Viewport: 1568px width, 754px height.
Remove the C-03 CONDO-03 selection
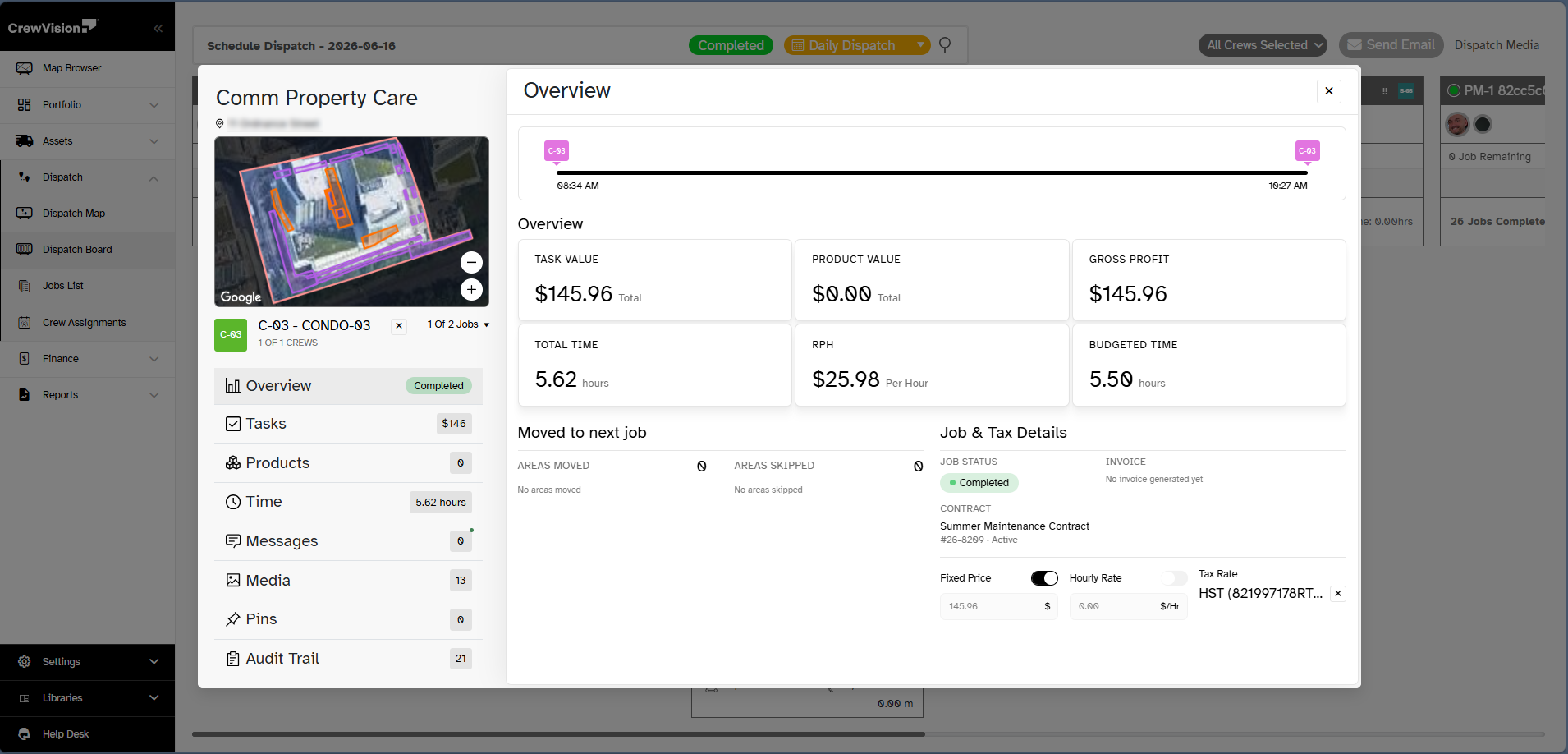coord(399,326)
